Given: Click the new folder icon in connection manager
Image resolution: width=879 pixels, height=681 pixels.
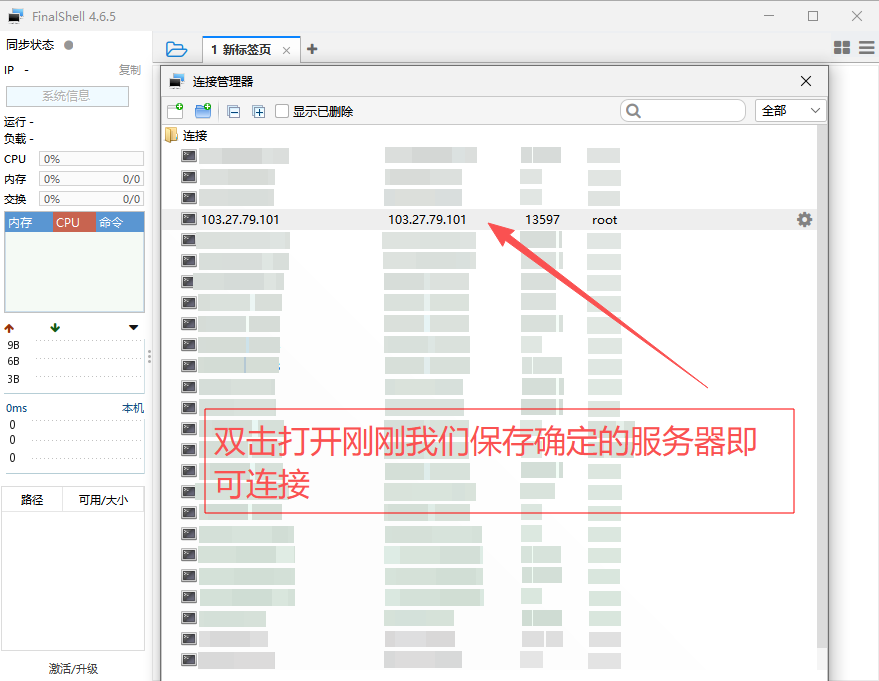Looking at the screenshot, I should (x=203, y=111).
